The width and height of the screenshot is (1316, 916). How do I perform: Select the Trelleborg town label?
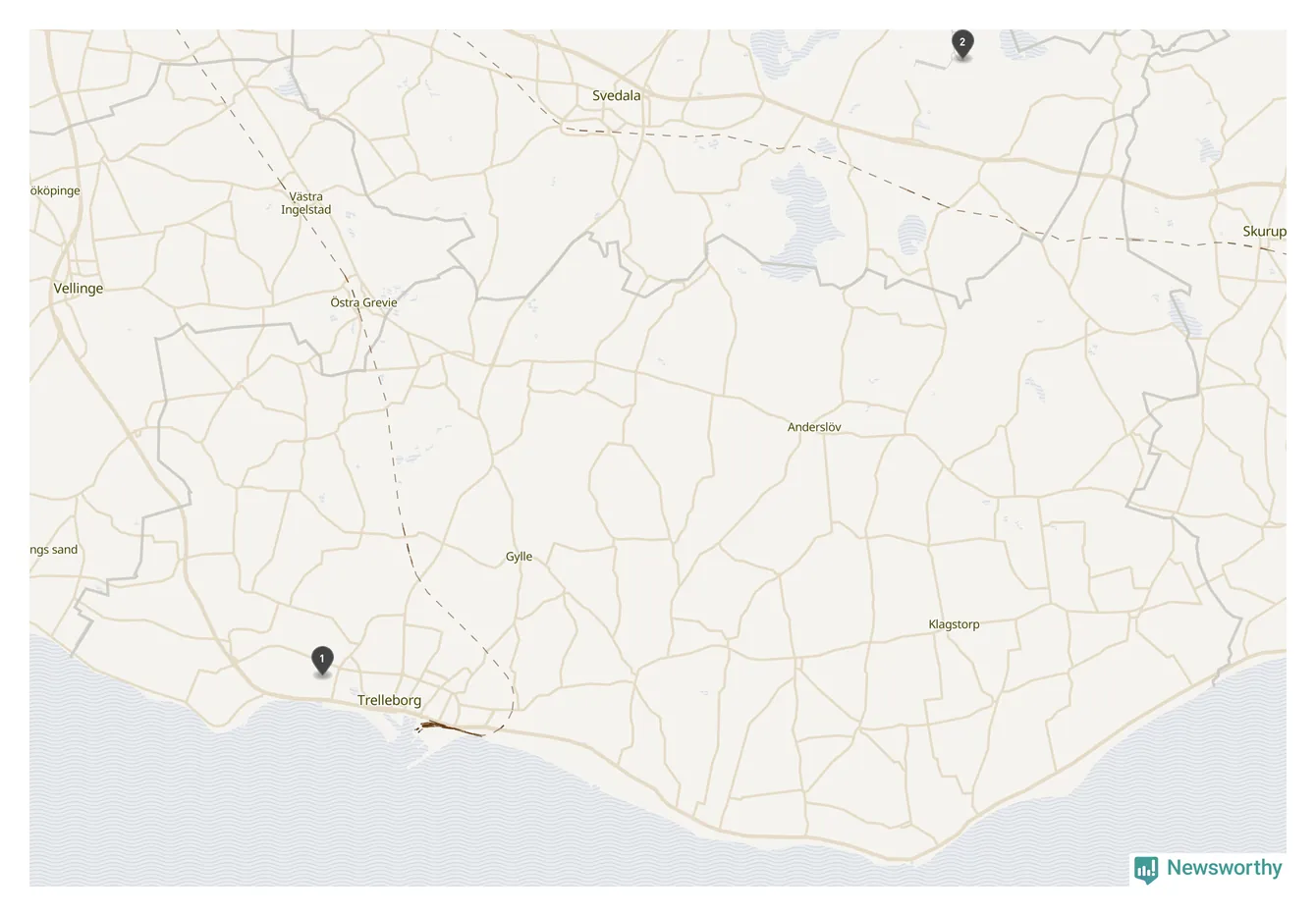click(389, 700)
